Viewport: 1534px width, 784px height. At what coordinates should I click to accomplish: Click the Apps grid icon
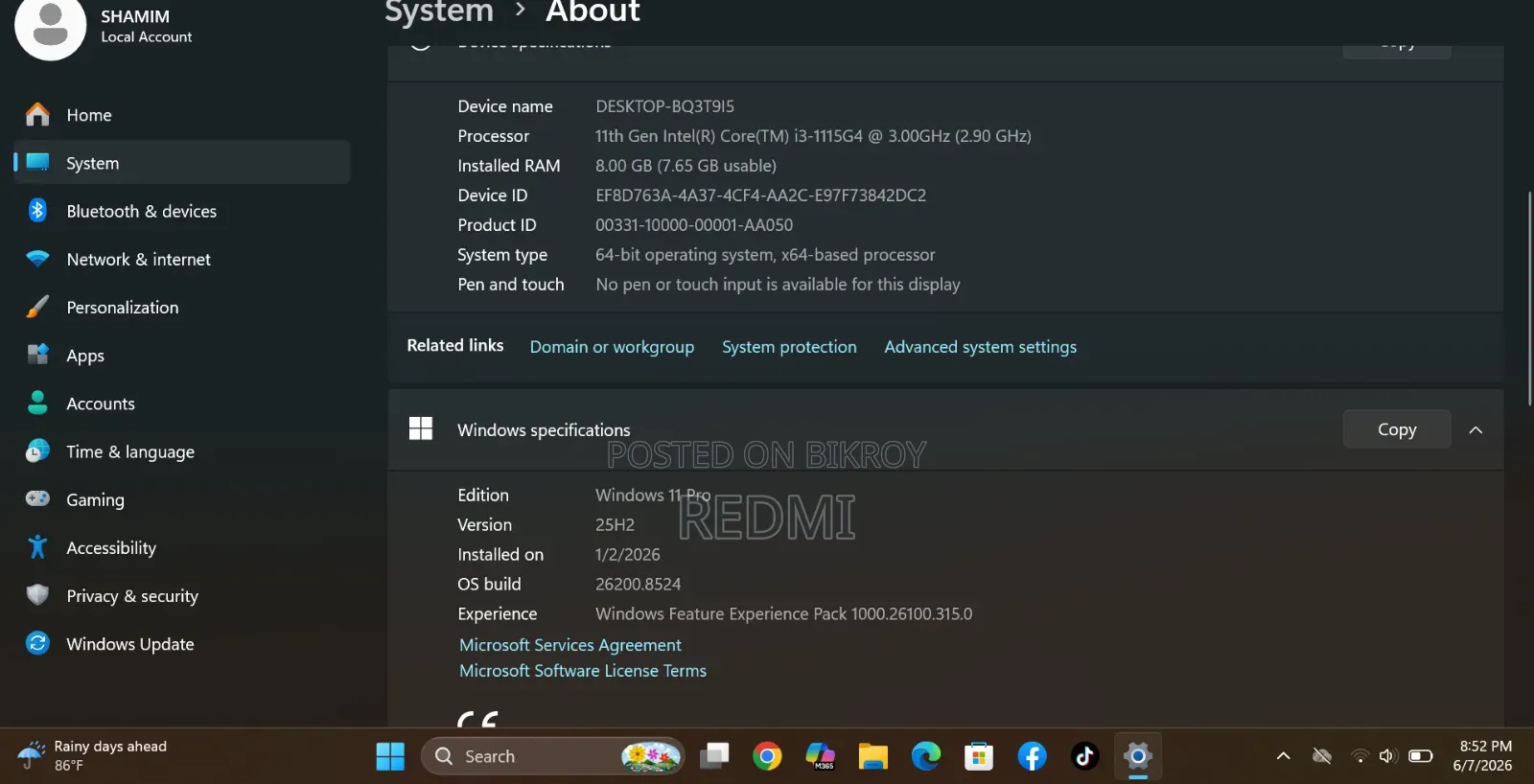click(37, 355)
